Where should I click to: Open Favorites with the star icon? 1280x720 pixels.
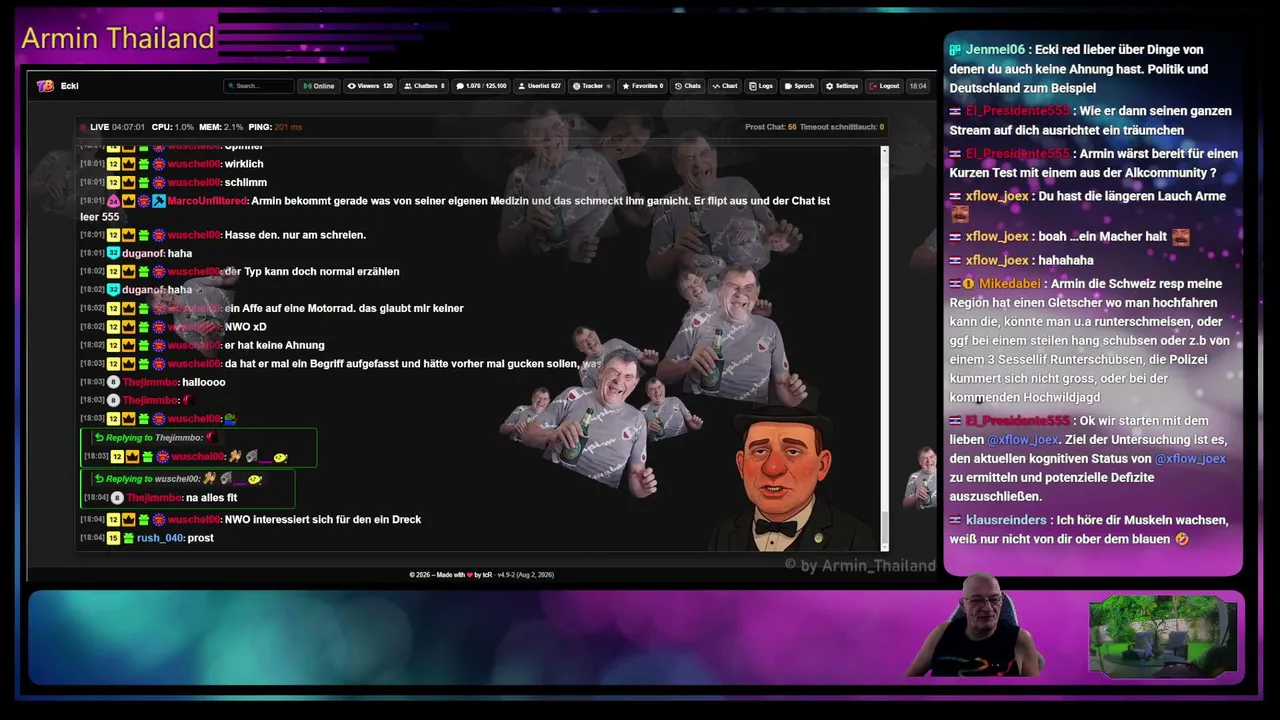tap(643, 86)
